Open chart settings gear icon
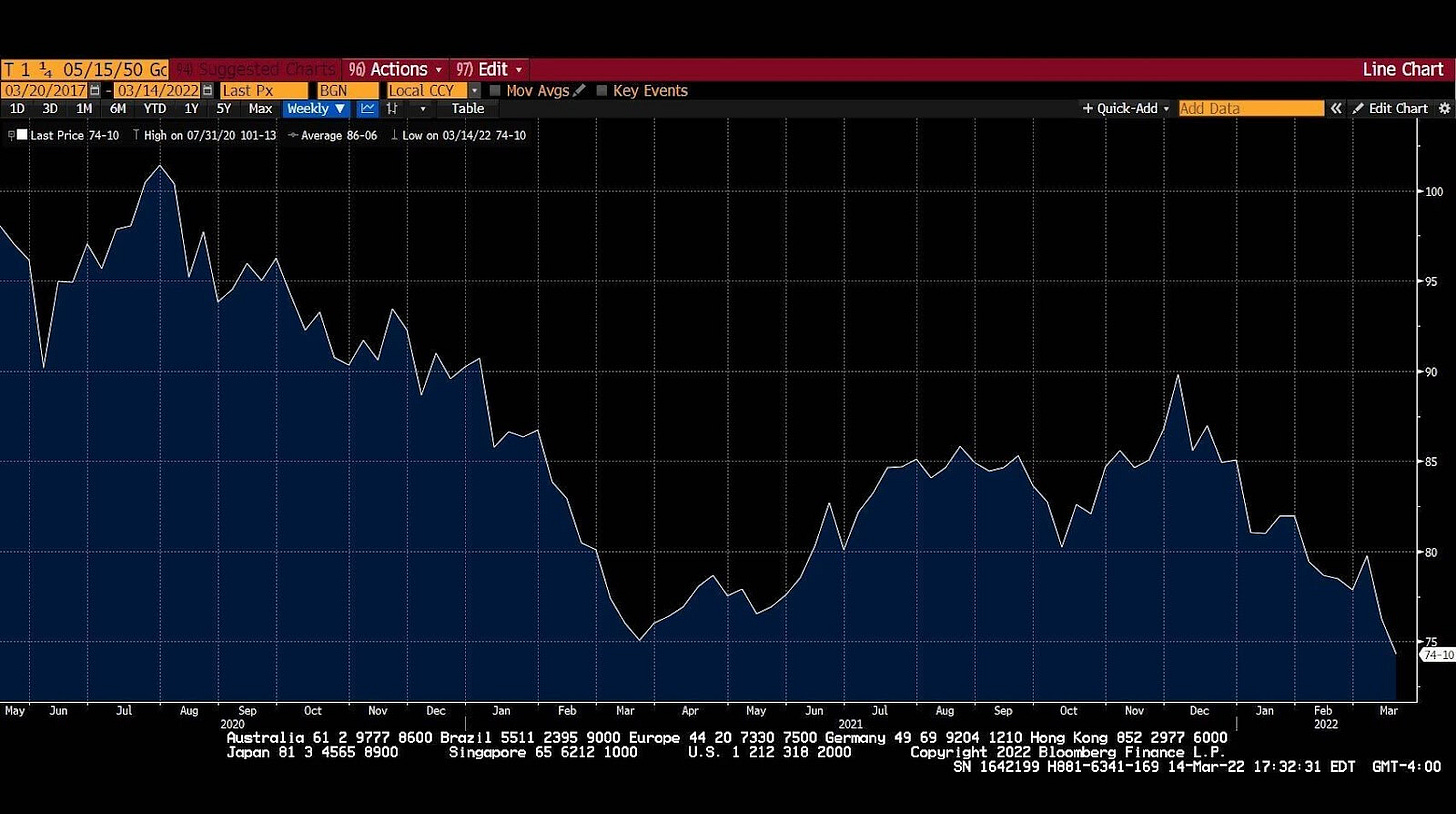 1443,108
